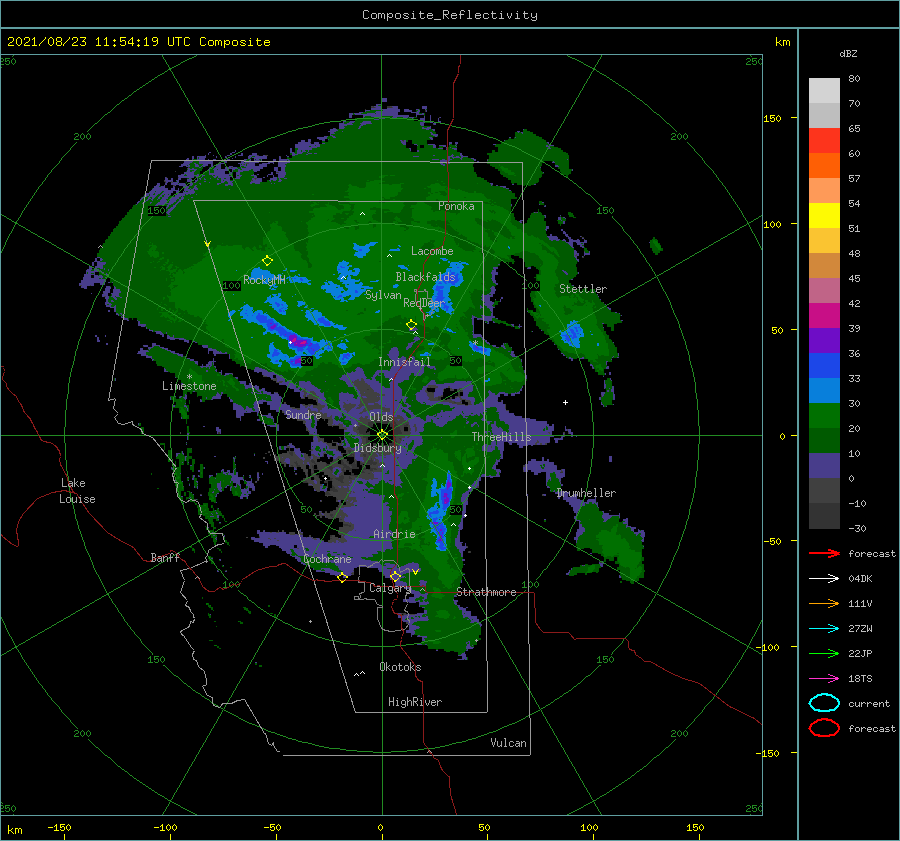900x841 pixels.
Task: Select the 80 dBZ color swatch
Action: coord(824,90)
